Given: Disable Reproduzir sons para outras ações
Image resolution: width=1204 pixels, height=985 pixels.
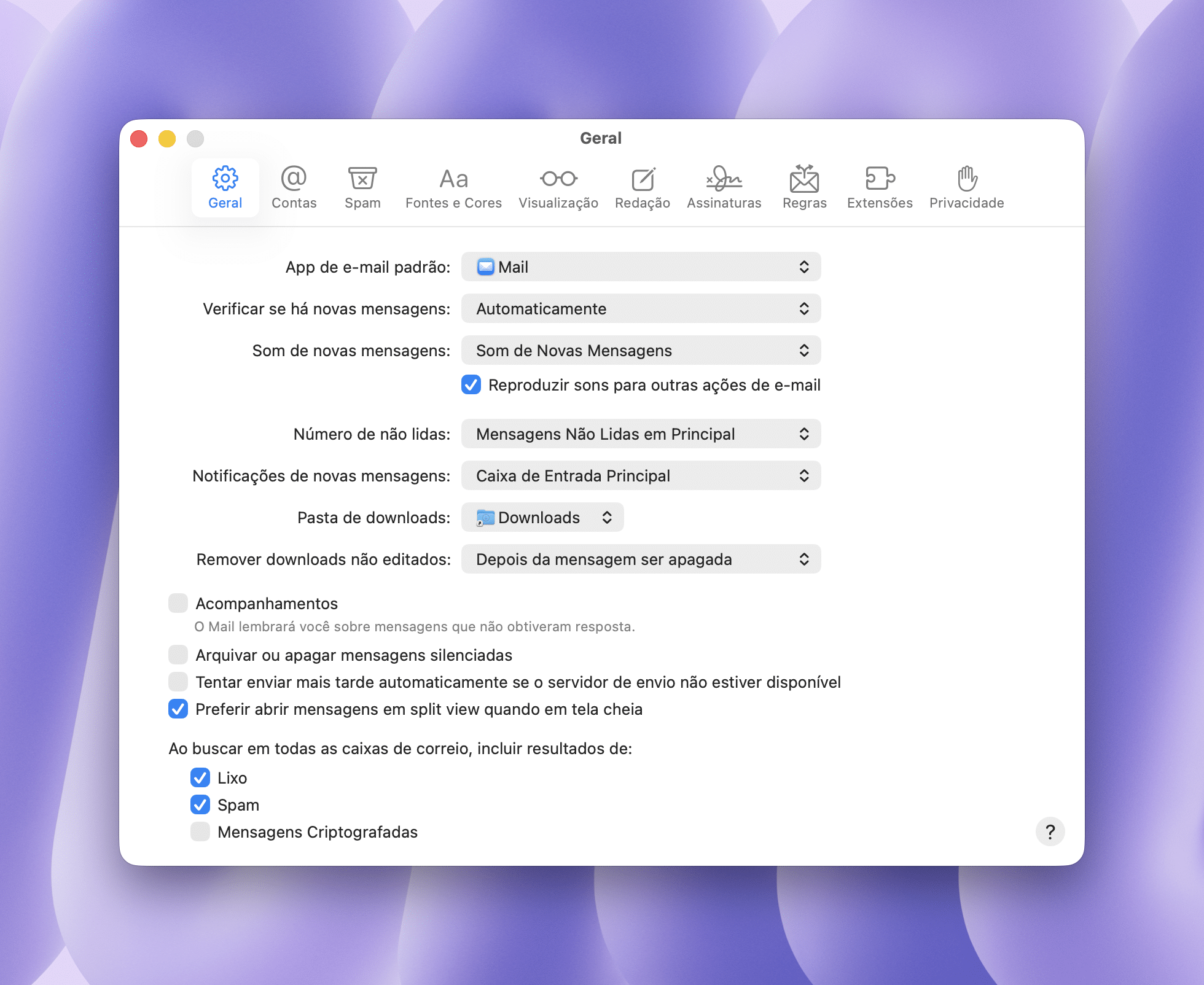Looking at the screenshot, I should pyautogui.click(x=471, y=385).
